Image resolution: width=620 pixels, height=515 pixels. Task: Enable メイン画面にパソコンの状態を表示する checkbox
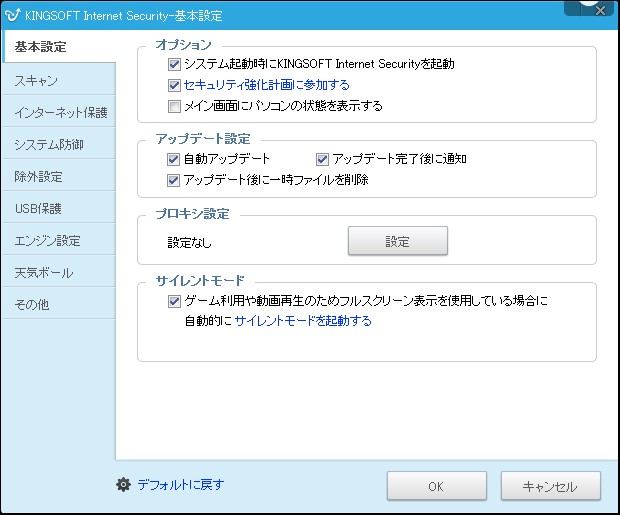(174, 106)
